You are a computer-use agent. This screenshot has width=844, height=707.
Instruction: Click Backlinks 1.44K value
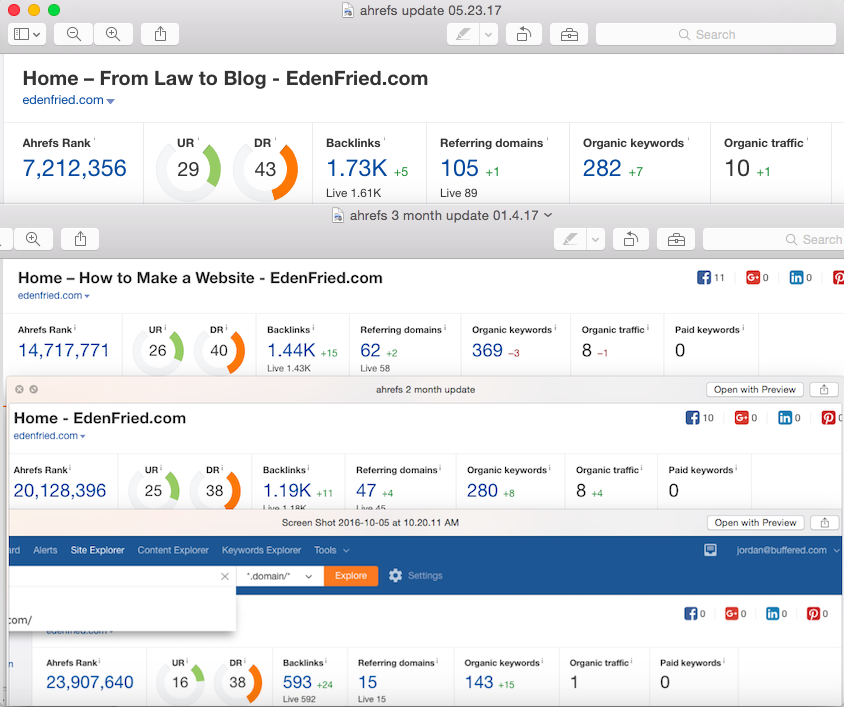click(291, 351)
